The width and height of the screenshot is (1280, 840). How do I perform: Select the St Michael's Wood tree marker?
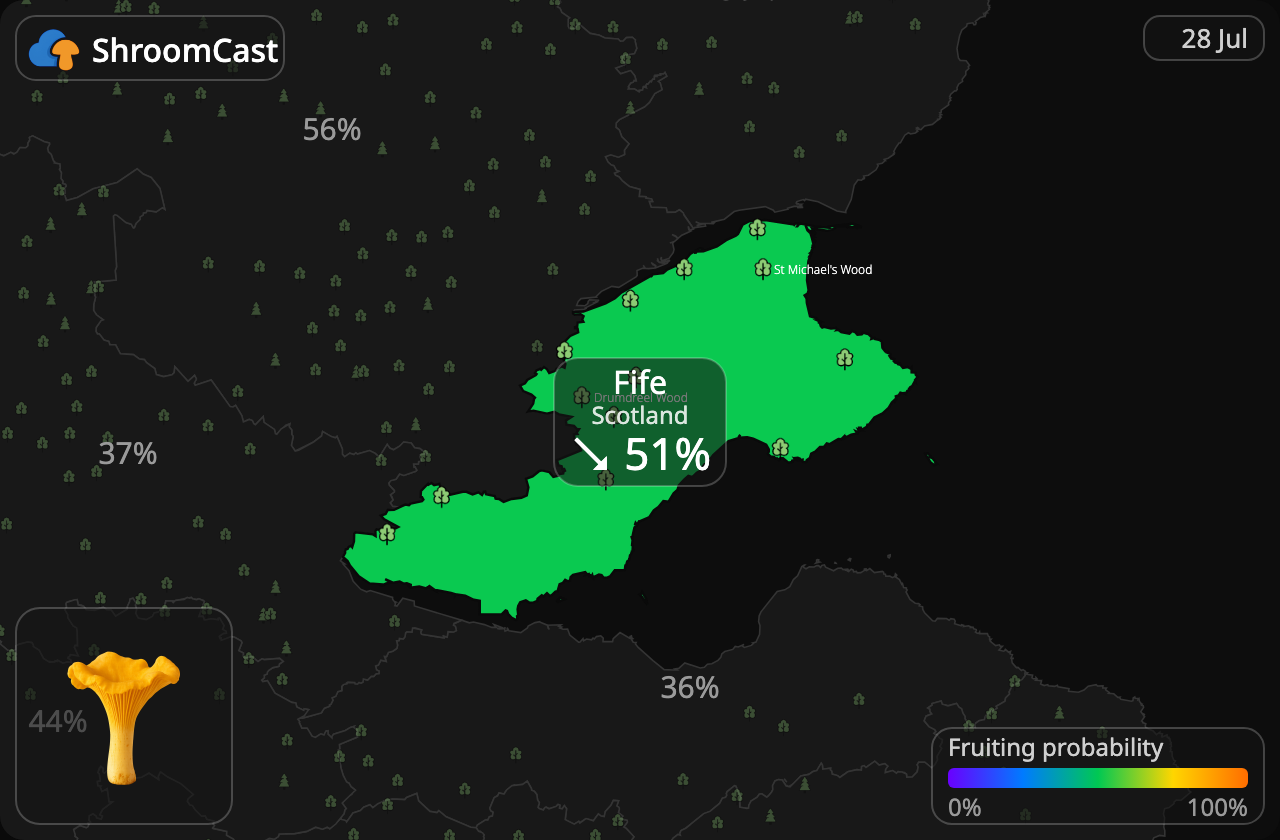762,268
